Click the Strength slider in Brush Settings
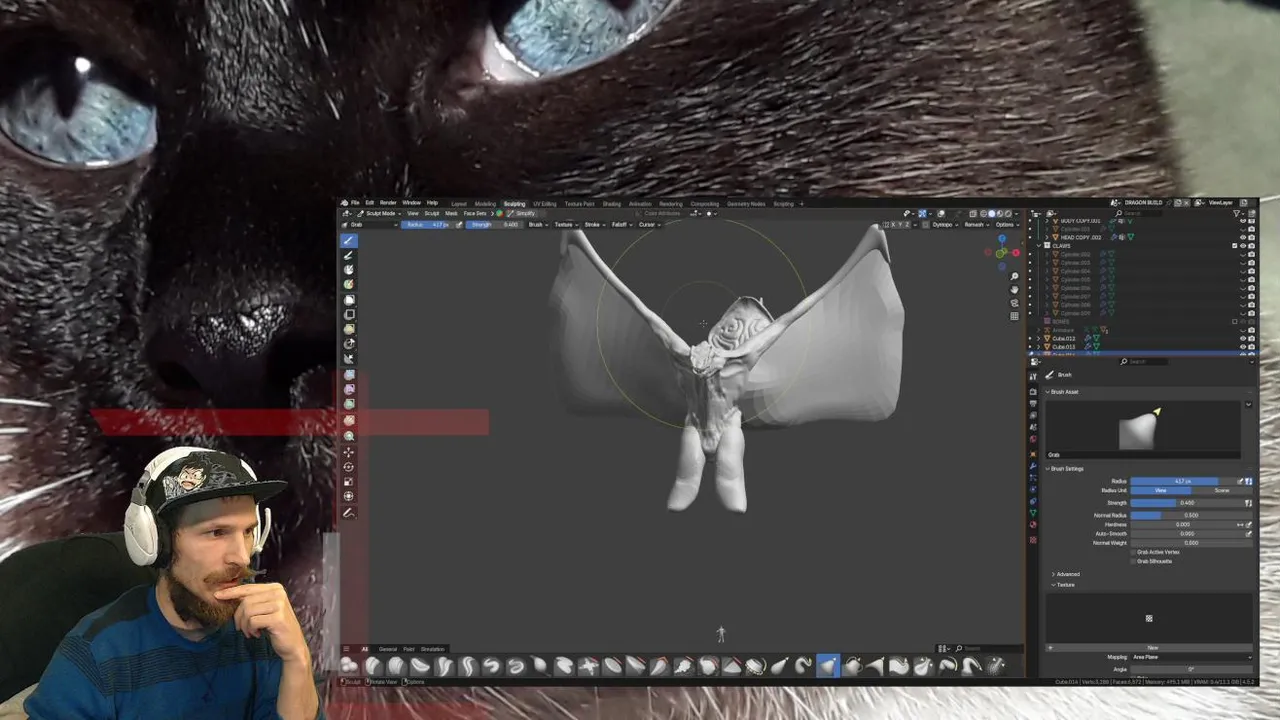Screen dimensions: 1280x720 coord(1187,503)
